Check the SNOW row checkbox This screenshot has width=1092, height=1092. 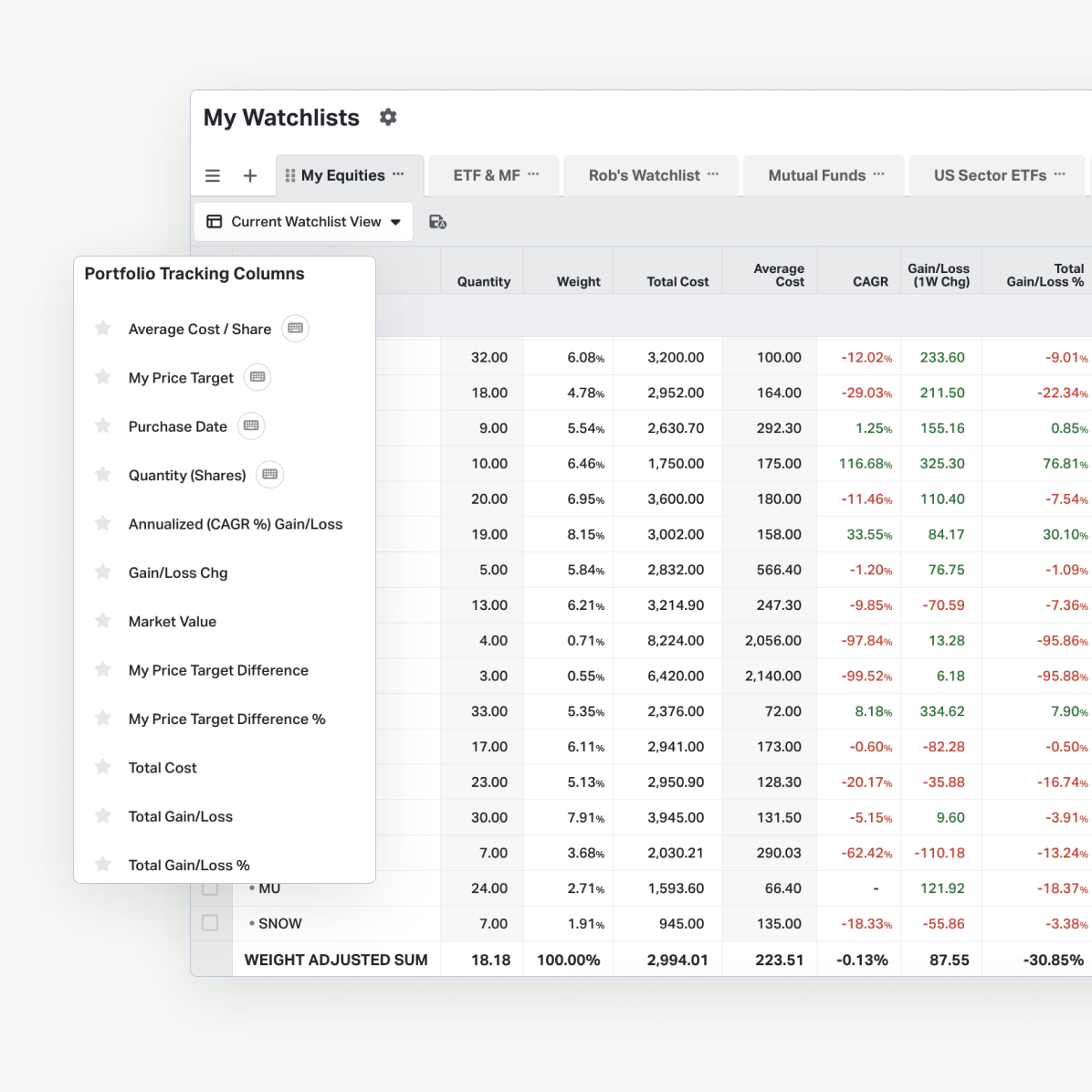point(210,923)
